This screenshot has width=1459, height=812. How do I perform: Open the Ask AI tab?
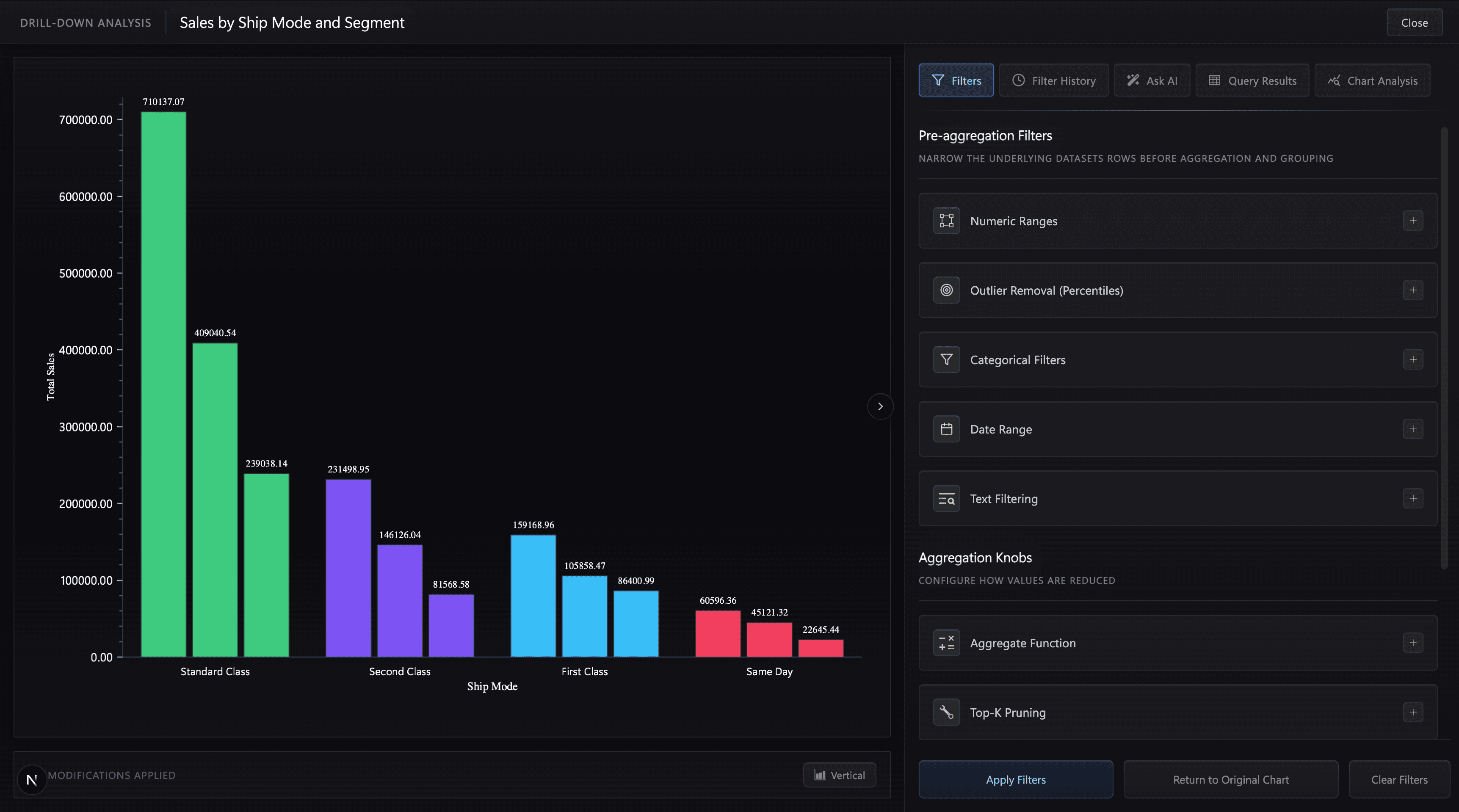1152,80
